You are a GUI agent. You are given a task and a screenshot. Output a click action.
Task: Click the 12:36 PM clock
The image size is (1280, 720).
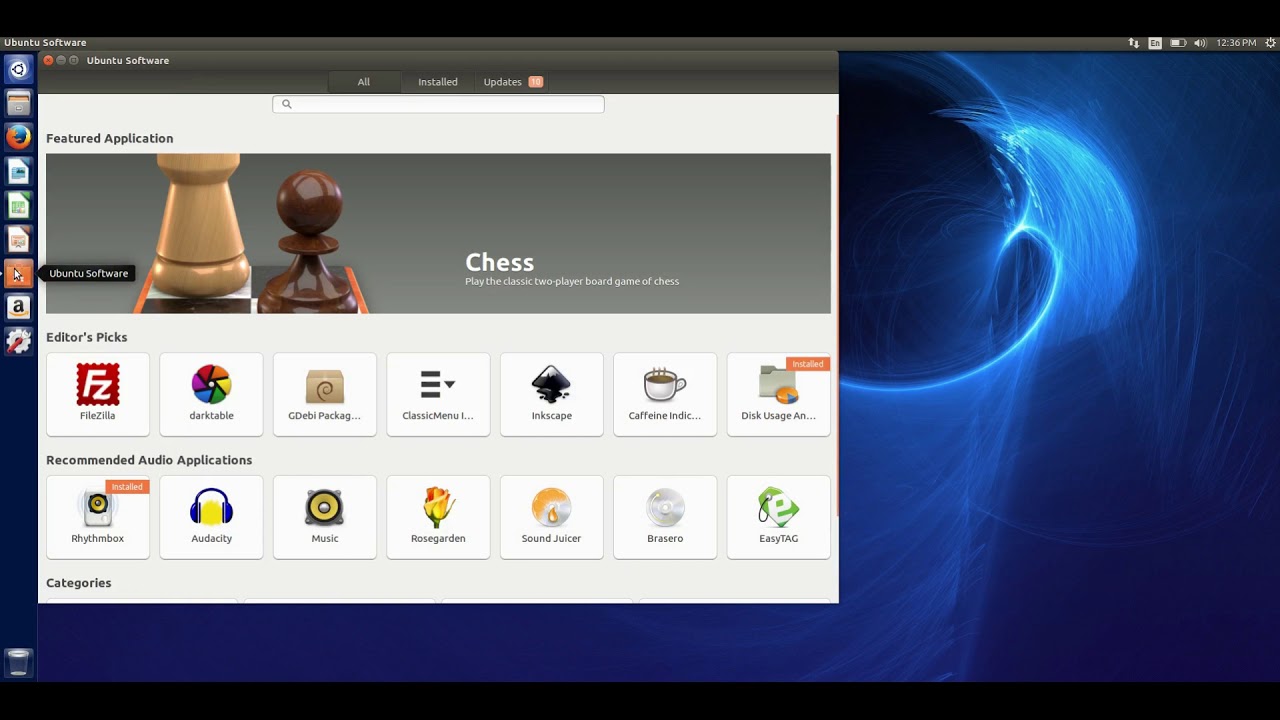click(1236, 43)
